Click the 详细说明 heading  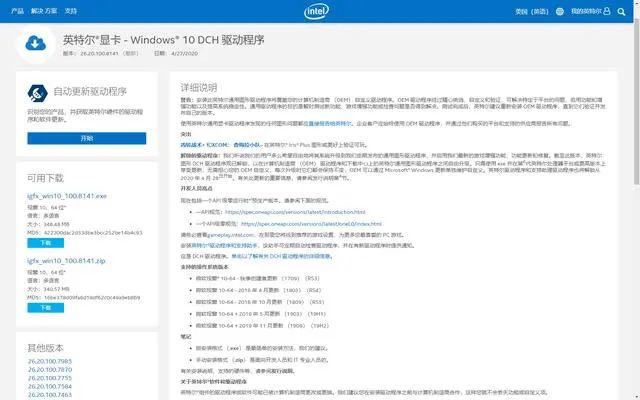(199, 87)
